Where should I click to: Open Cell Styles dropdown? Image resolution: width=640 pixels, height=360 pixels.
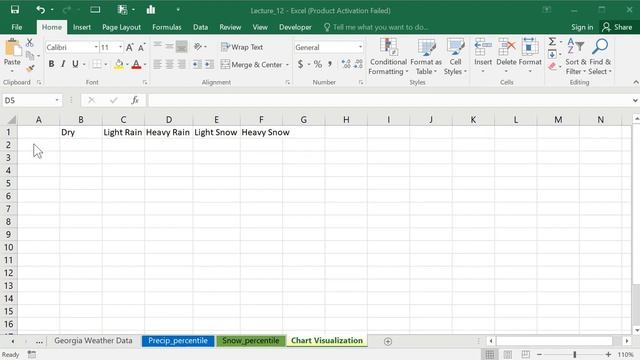coord(455,57)
